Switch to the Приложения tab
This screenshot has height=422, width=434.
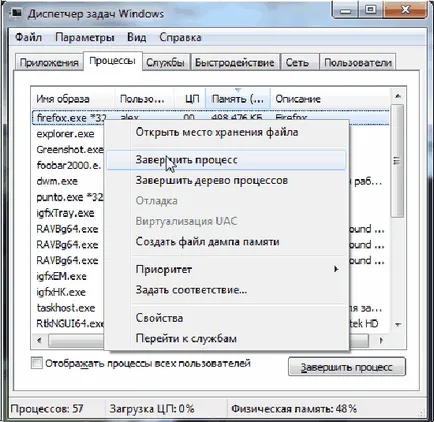tap(49, 62)
